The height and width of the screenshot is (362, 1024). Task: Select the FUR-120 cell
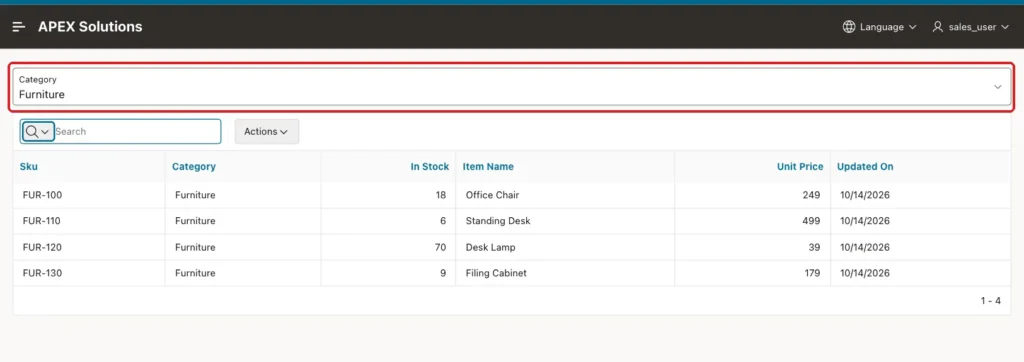(42, 247)
